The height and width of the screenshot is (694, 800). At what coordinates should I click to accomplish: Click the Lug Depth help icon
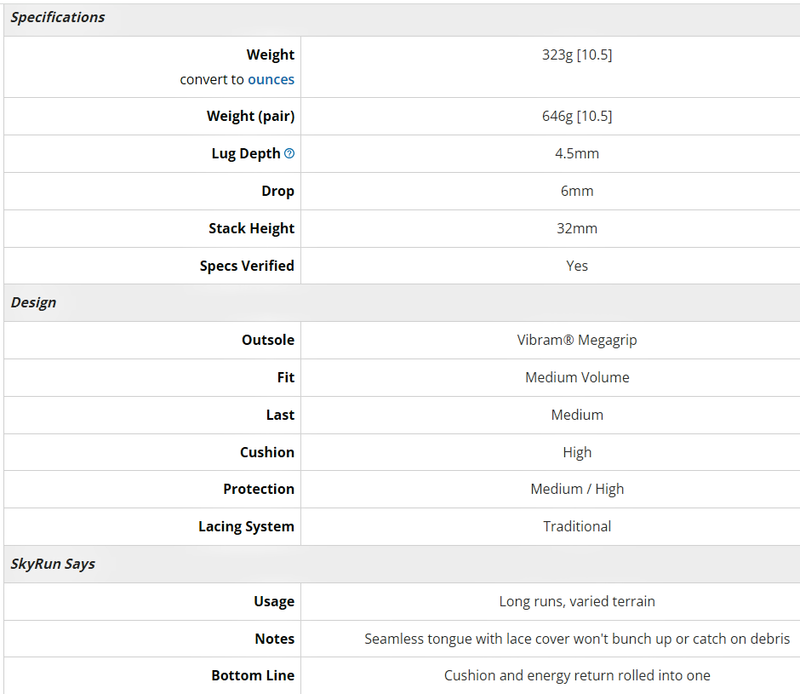click(289, 153)
